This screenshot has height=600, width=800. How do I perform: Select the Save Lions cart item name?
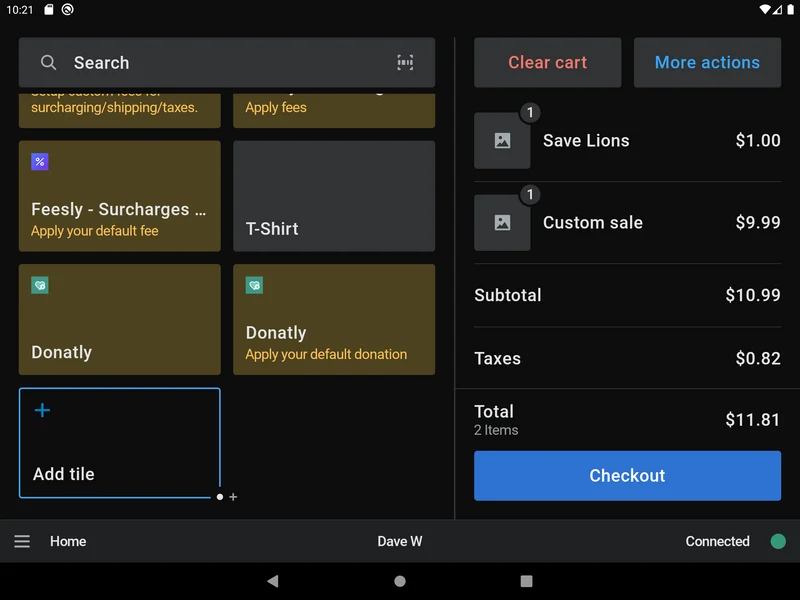click(x=586, y=141)
